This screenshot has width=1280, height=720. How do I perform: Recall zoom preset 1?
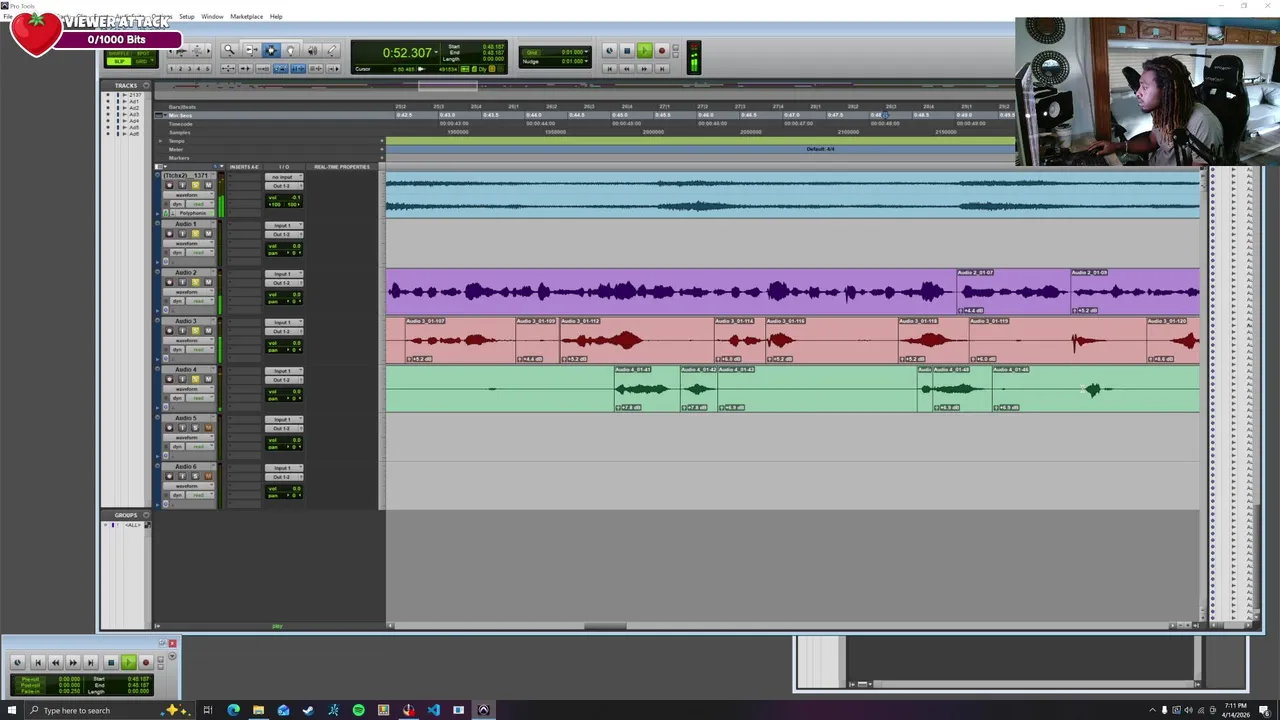pyautogui.click(x=171, y=69)
